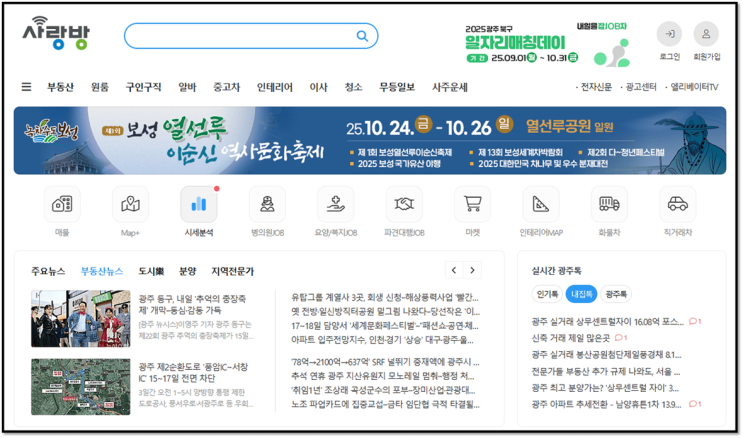Select the 광주톡 filter
The height and width of the screenshot is (438, 743).
tap(616, 294)
